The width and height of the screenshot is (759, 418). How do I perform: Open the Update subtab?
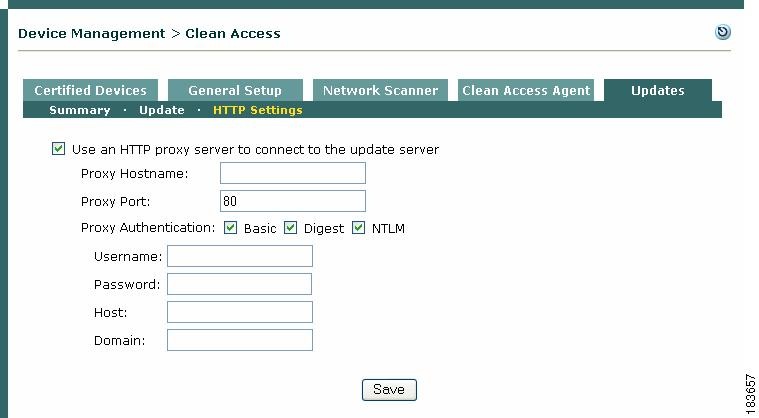pyautogui.click(x=162, y=110)
